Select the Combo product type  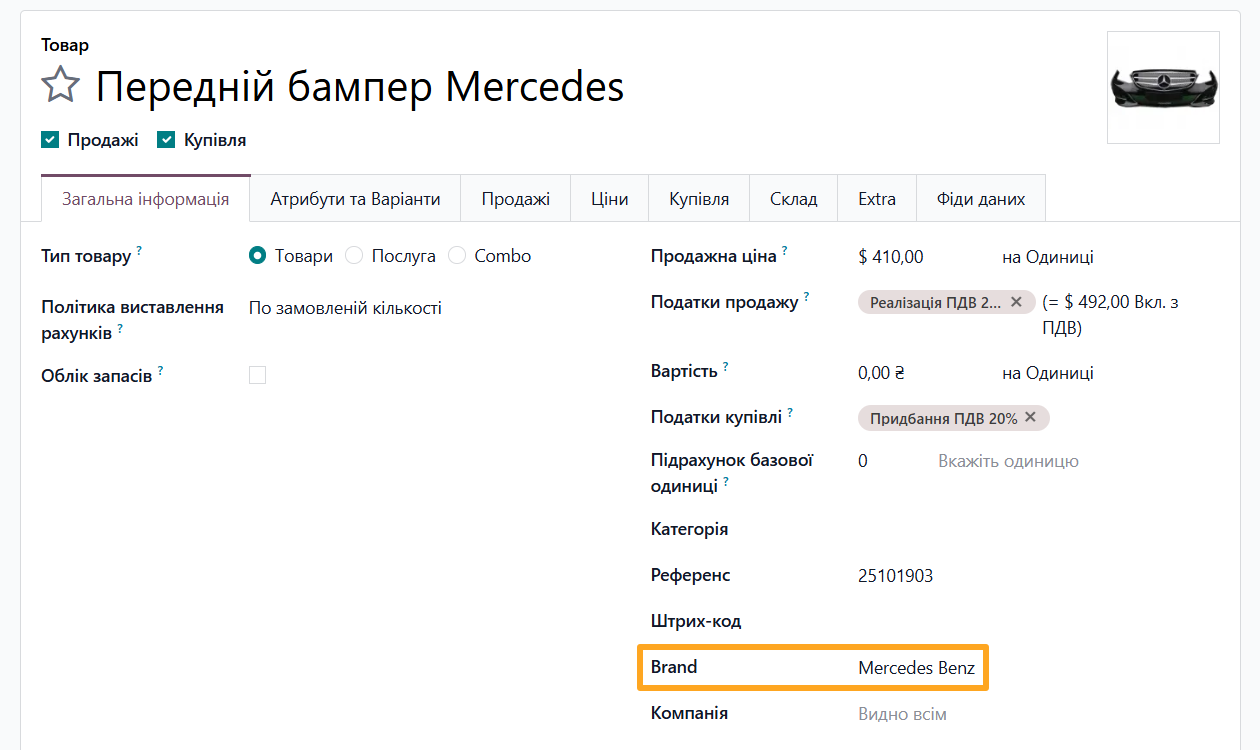pyautogui.click(x=457, y=256)
